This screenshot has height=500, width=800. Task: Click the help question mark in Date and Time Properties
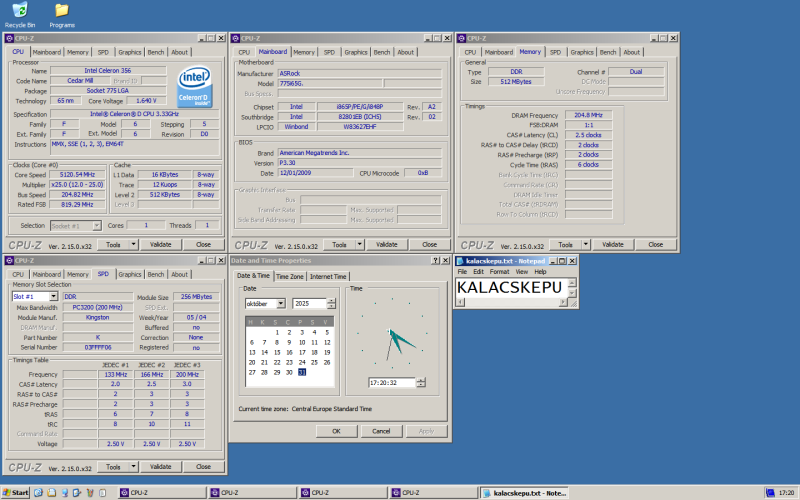[x=435, y=260]
